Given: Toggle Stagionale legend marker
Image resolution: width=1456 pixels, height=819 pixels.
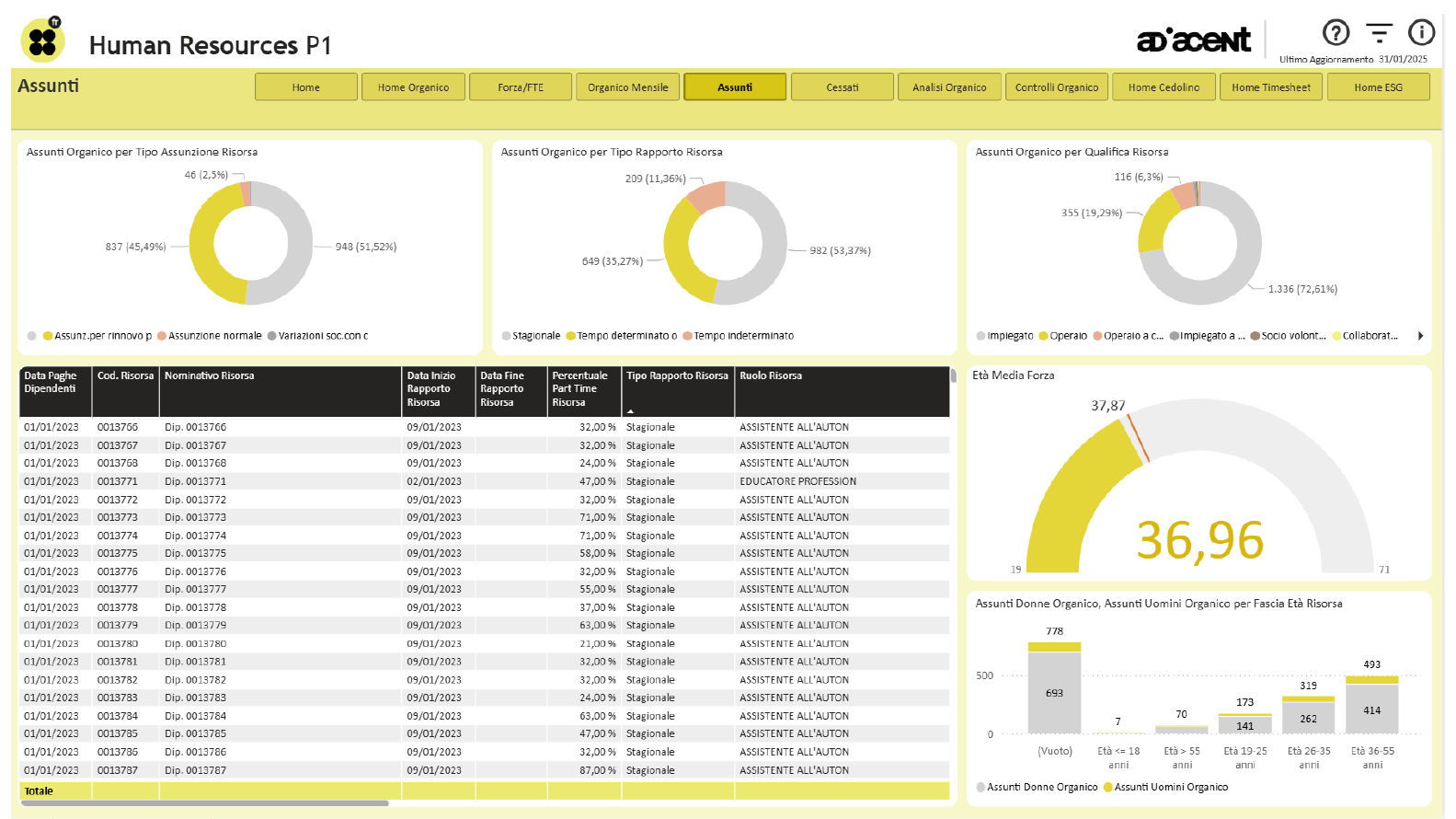Looking at the screenshot, I should coord(507,336).
